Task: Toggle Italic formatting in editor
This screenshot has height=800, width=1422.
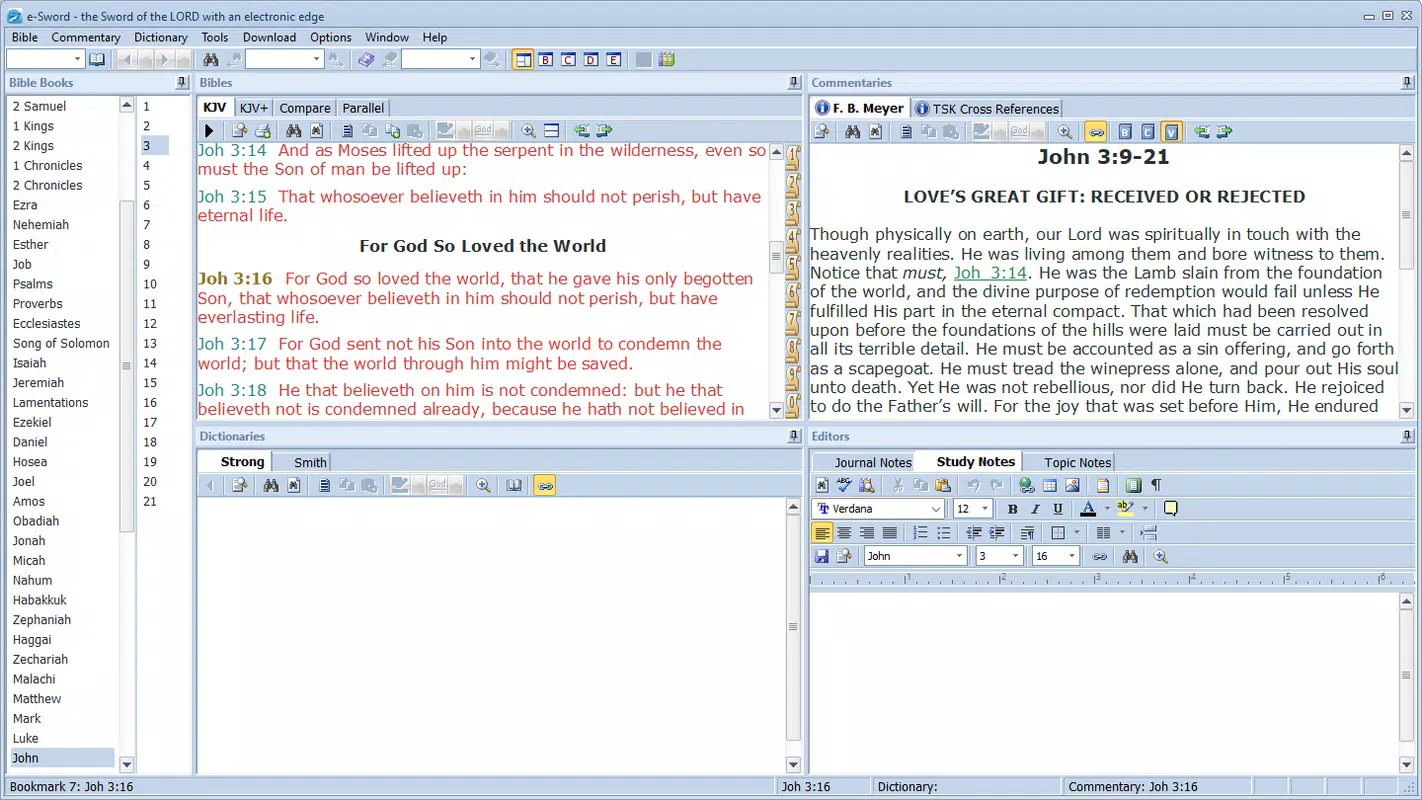Action: [1035, 509]
